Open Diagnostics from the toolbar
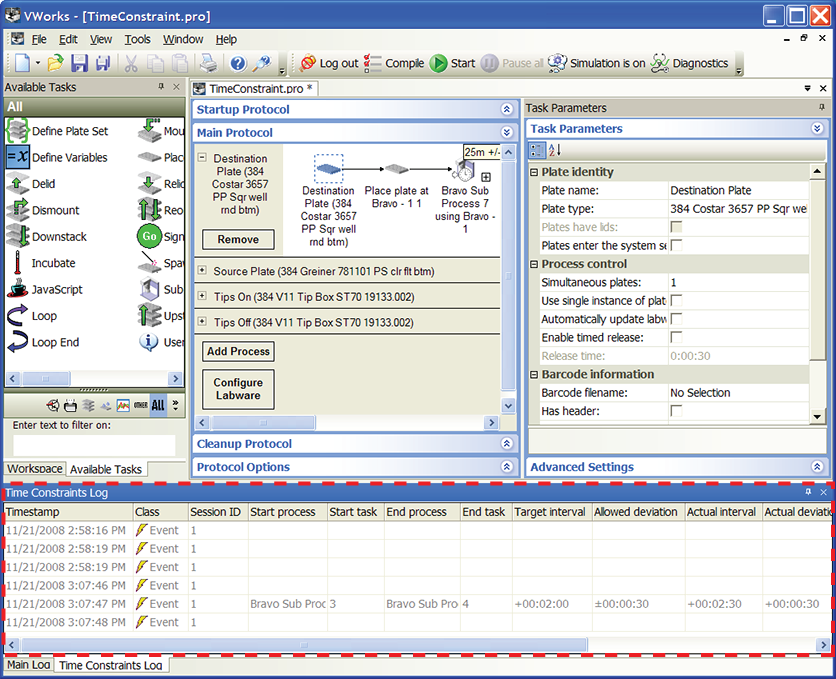Viewport: 836px width, 679px height. click(x=659, y=63)
